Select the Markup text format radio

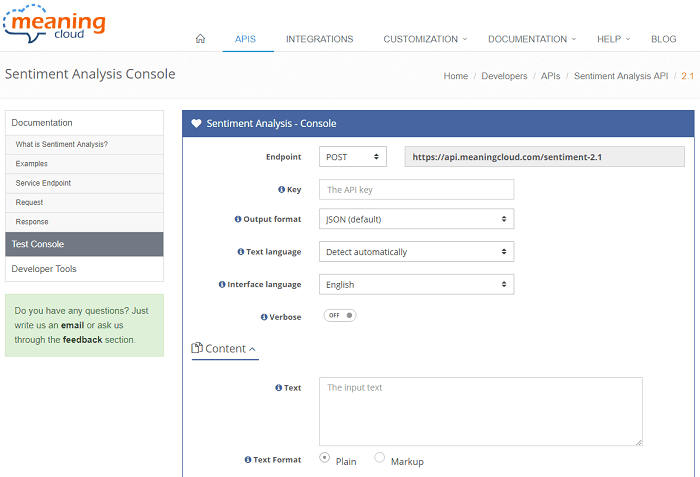pyautogui.click(x=379, y=458)
